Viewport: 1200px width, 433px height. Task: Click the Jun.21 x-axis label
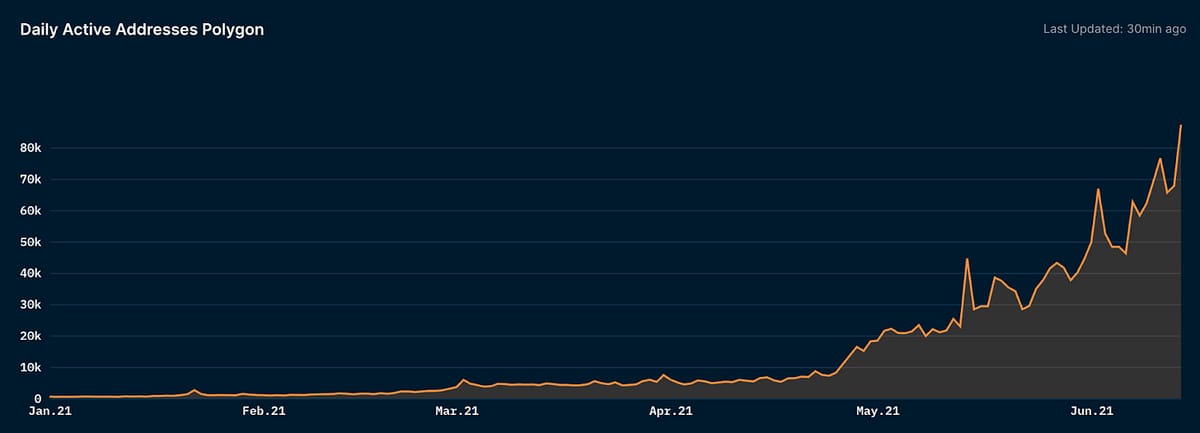tap(1092, 410)
